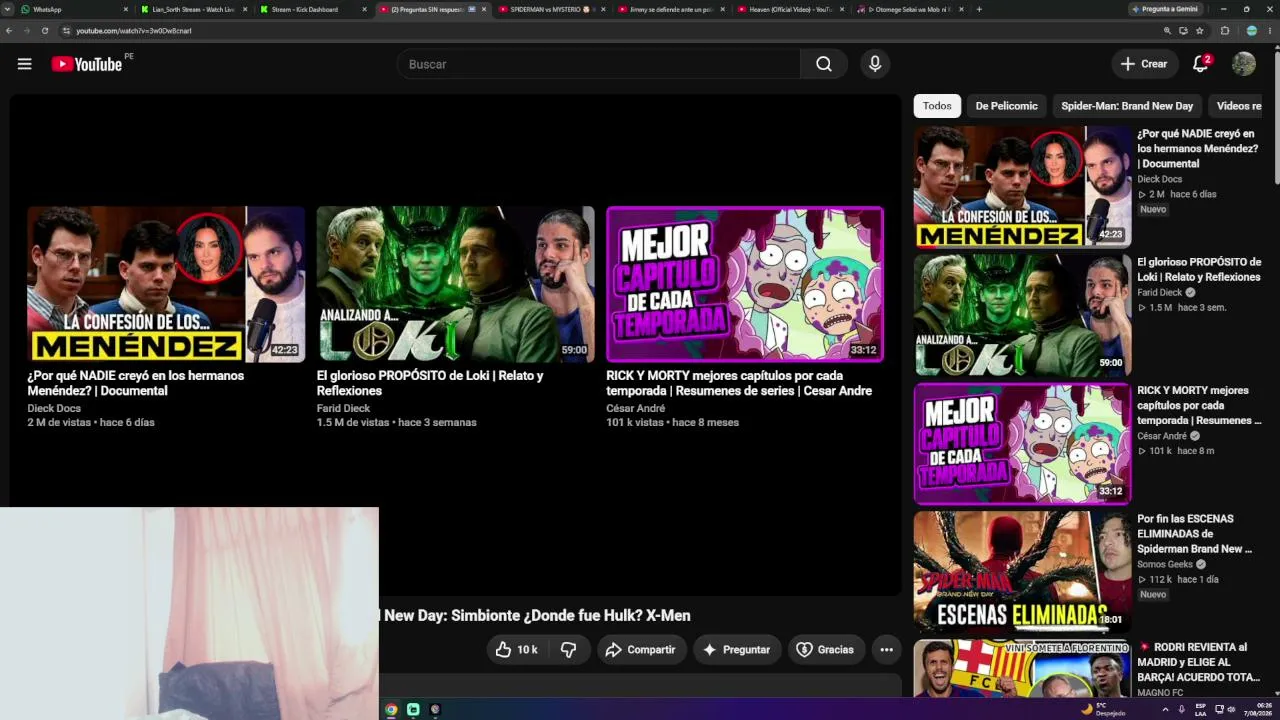Click the magnifier search button
Screen dimensions: 1280x720
823,64
